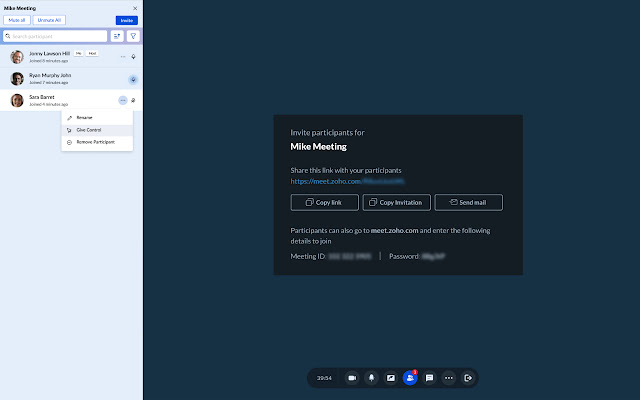The image size is (640, 400).
Task: Open the chat panel icon
Action: click(429, 378)
